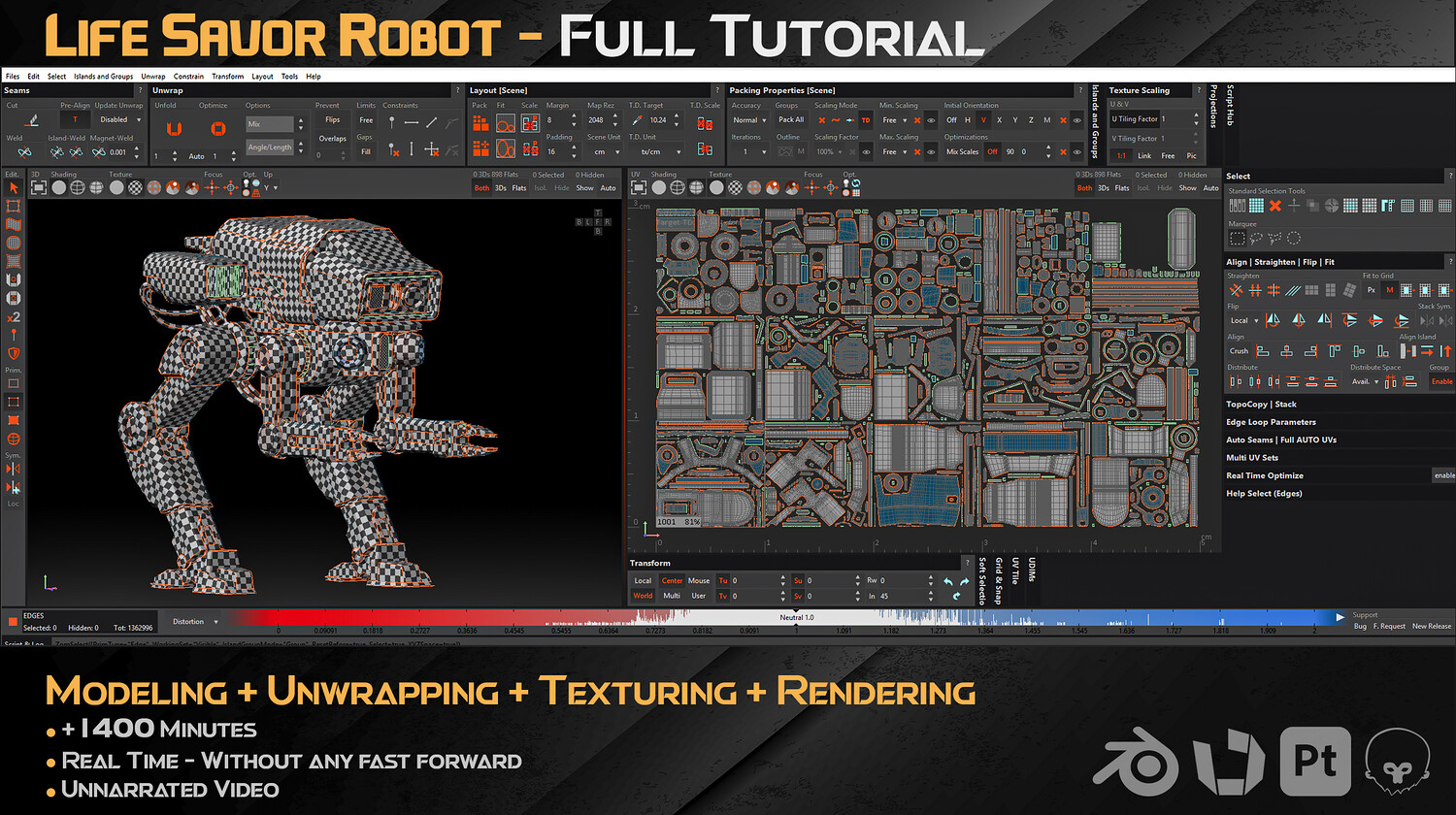The height and width of the screenshot is (815, 1456).
Task: Click the Fit icon in Layout panel
Action: pos(505,123)
